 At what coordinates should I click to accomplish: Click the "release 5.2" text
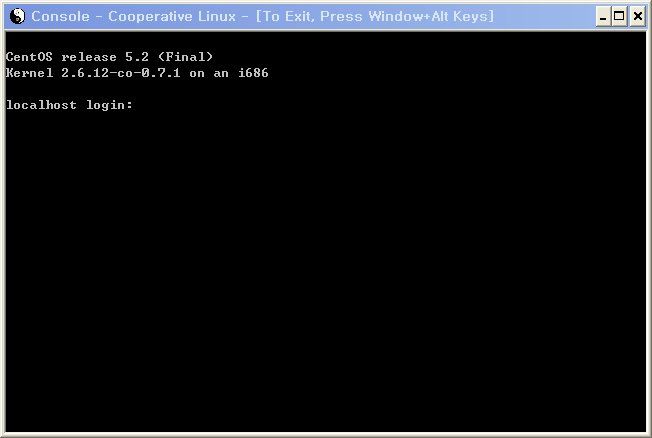[x=105, y=57]
